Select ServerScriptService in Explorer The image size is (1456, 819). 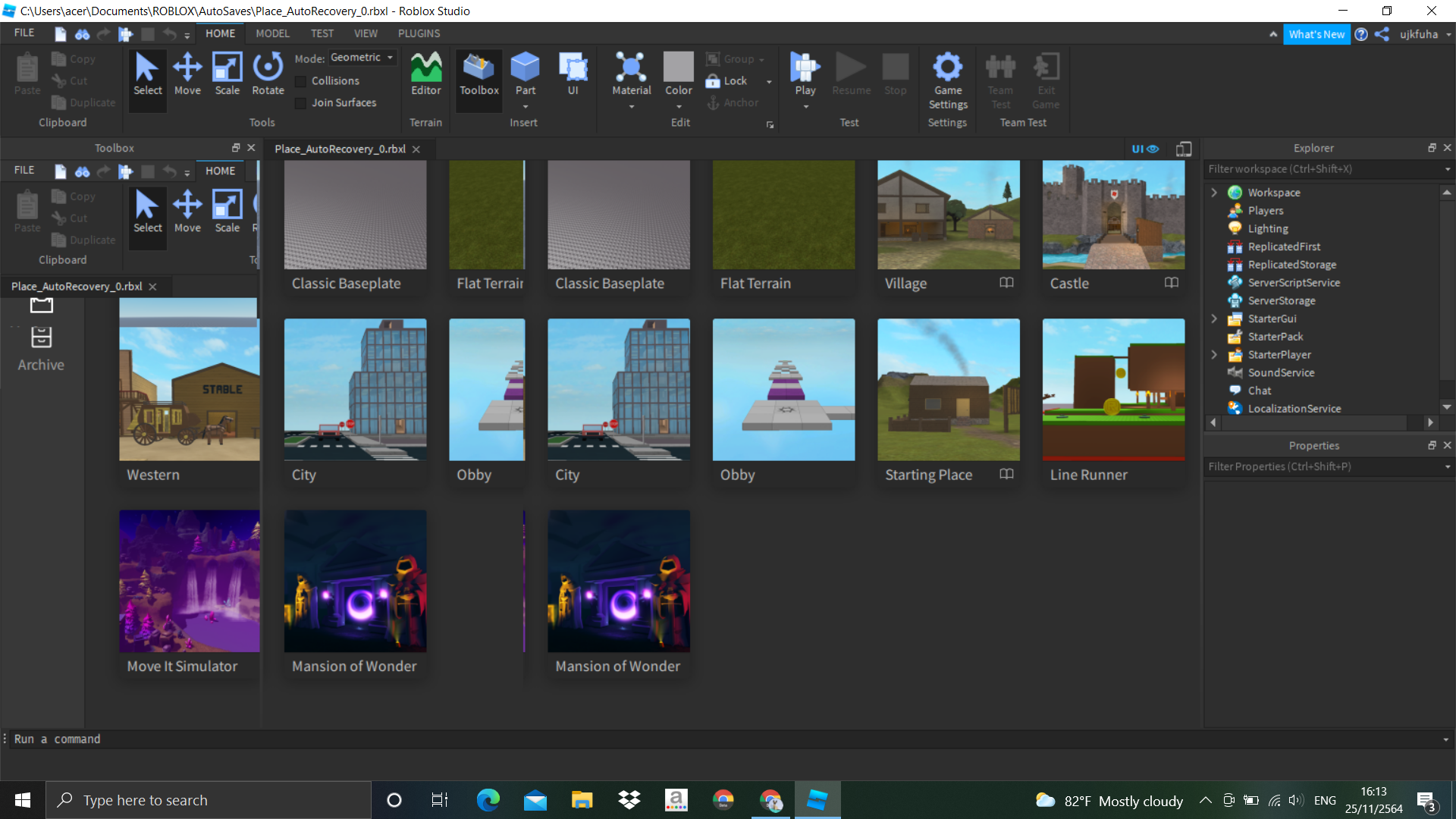point(1294,283)
